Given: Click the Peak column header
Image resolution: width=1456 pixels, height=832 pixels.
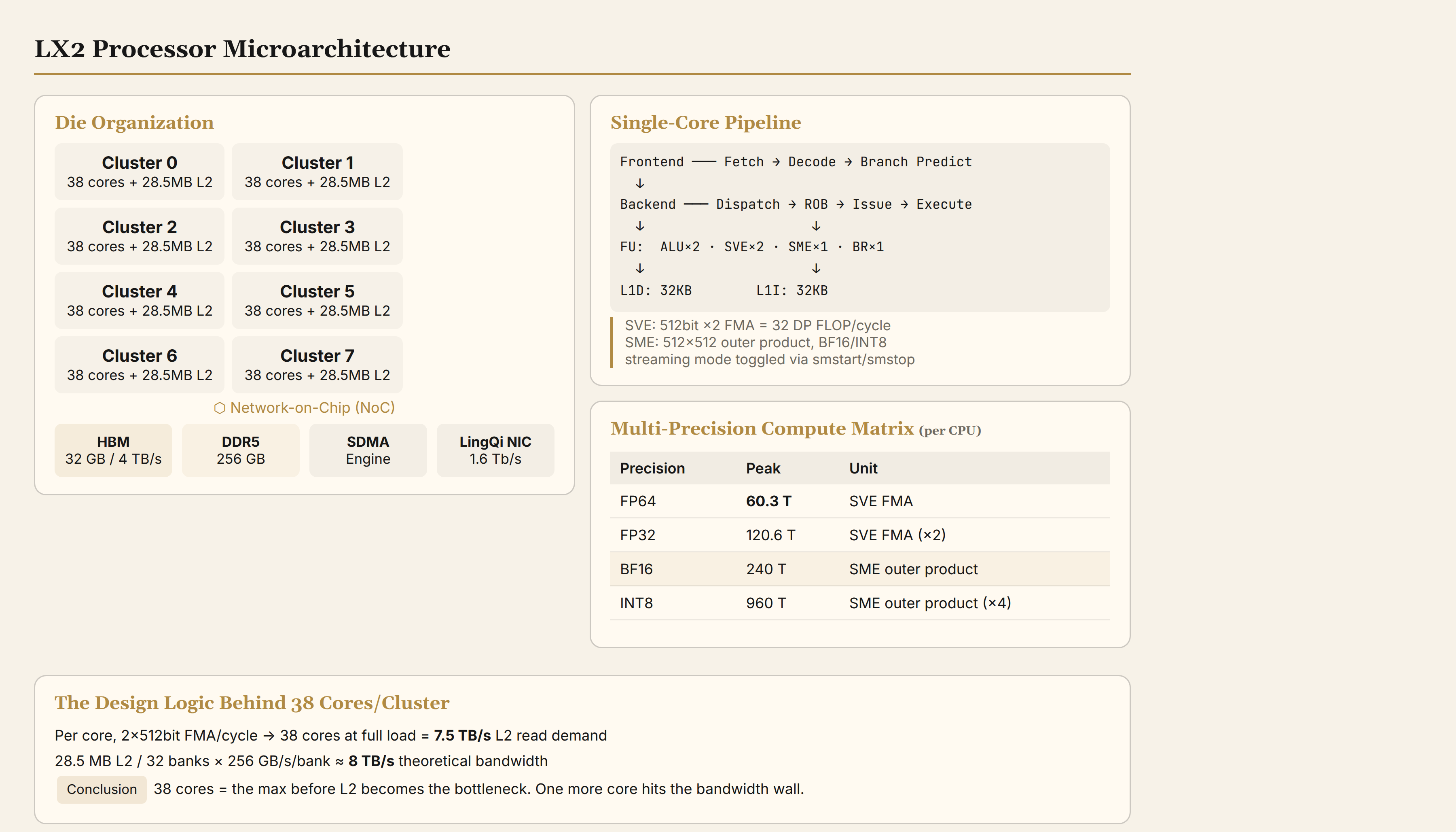Looking at the screenshot, I should point(763,469).
